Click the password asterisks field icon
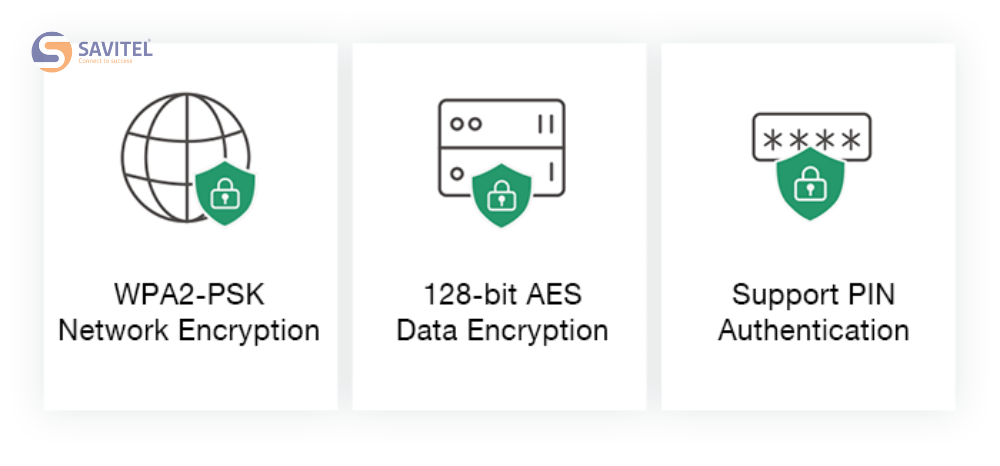The width and height of the screenshot is (1000, 466). 811,137
